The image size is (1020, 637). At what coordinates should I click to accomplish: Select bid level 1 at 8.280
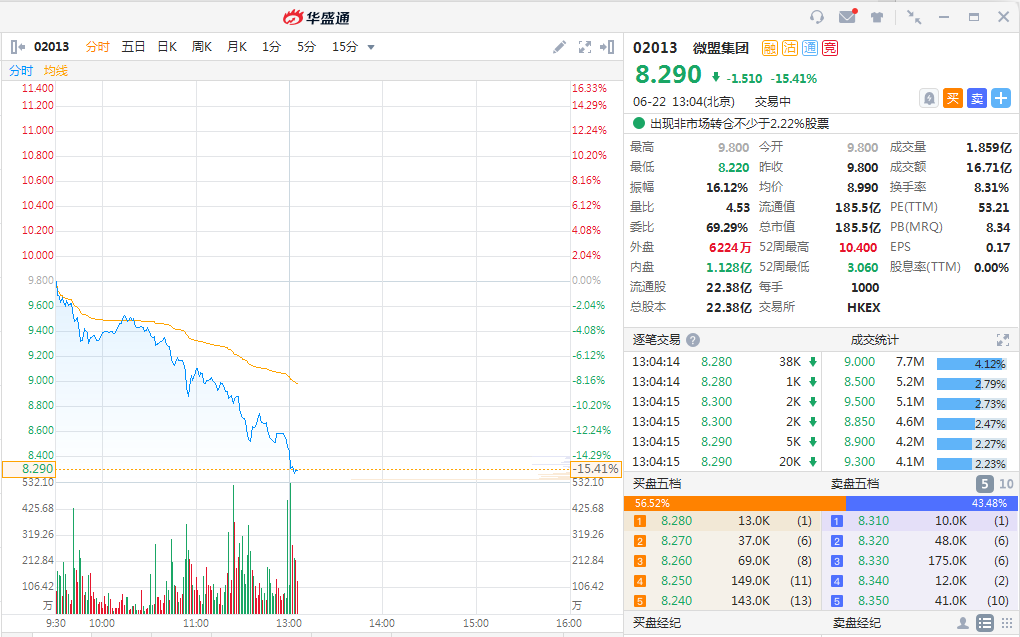coord(721,521)
